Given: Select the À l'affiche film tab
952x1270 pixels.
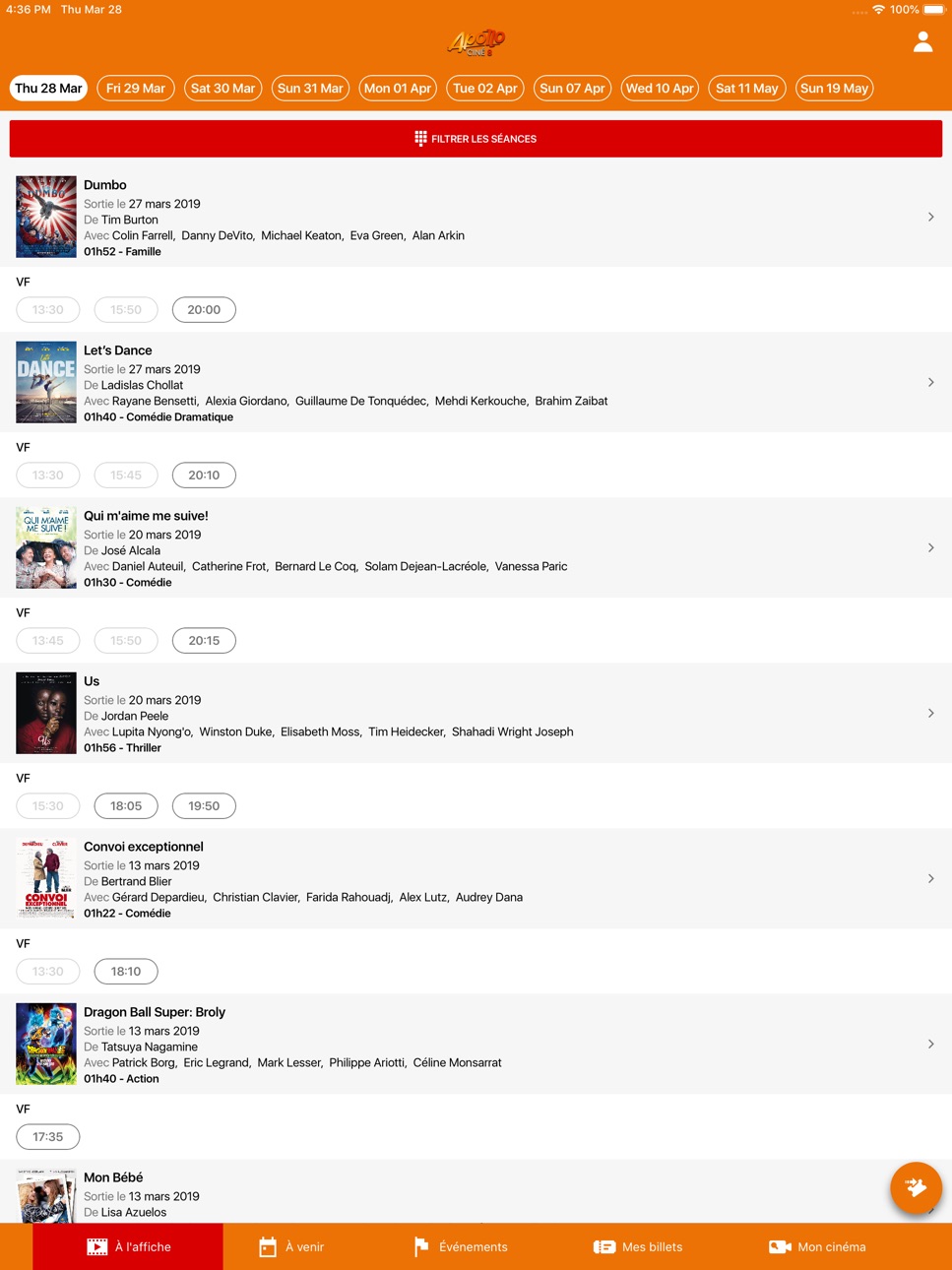Looking at the screenshot, I should click(128, 1246).
